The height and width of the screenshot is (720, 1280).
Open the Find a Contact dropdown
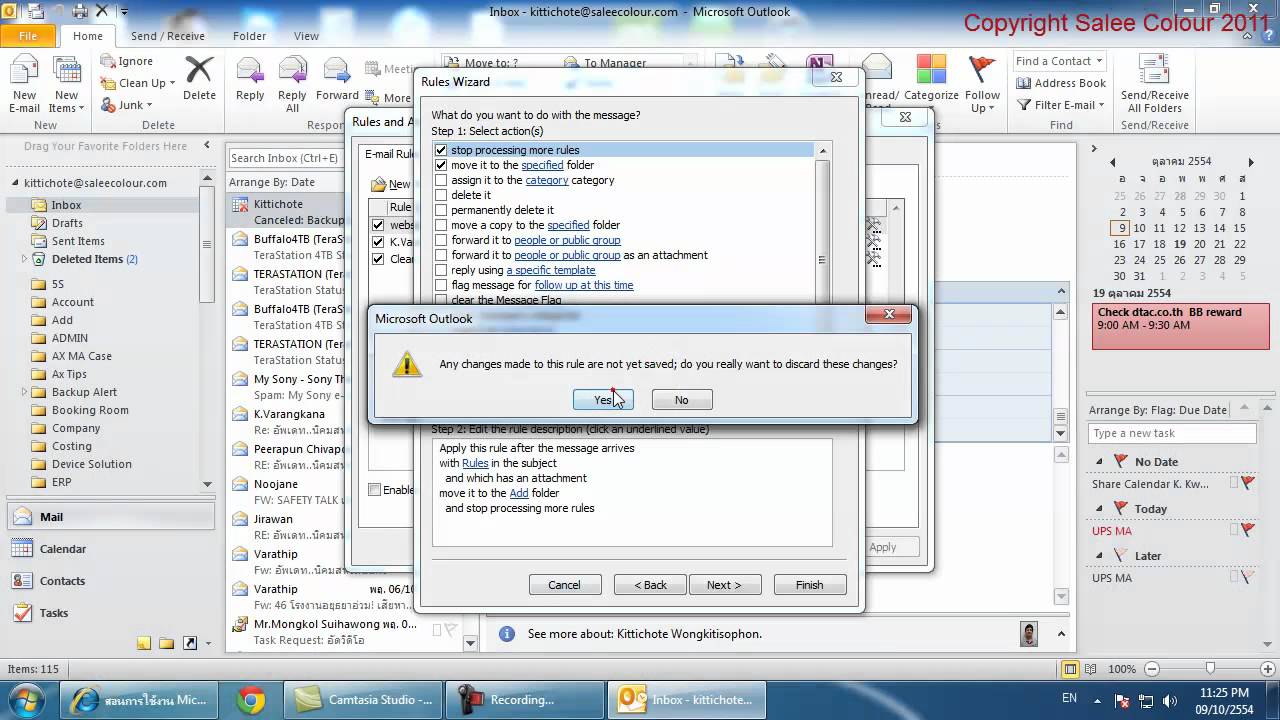click(1098, 61)
